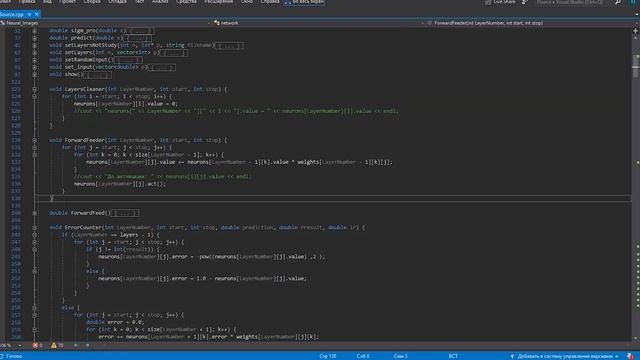This screenshot has width=640, height=360.
Task: Open the Тест menu
Action: [x=140, y=2]
